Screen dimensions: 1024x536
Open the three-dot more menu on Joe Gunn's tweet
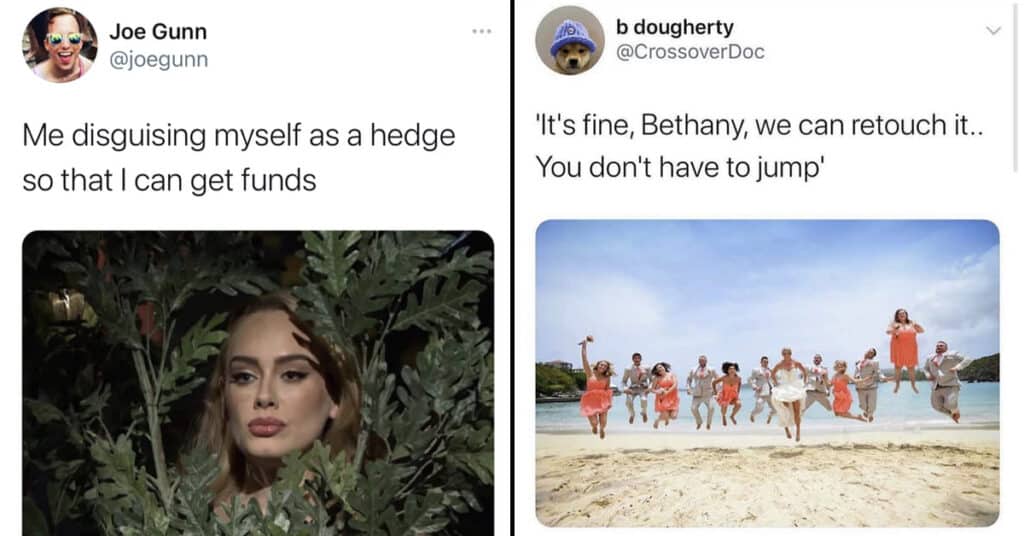482,31
